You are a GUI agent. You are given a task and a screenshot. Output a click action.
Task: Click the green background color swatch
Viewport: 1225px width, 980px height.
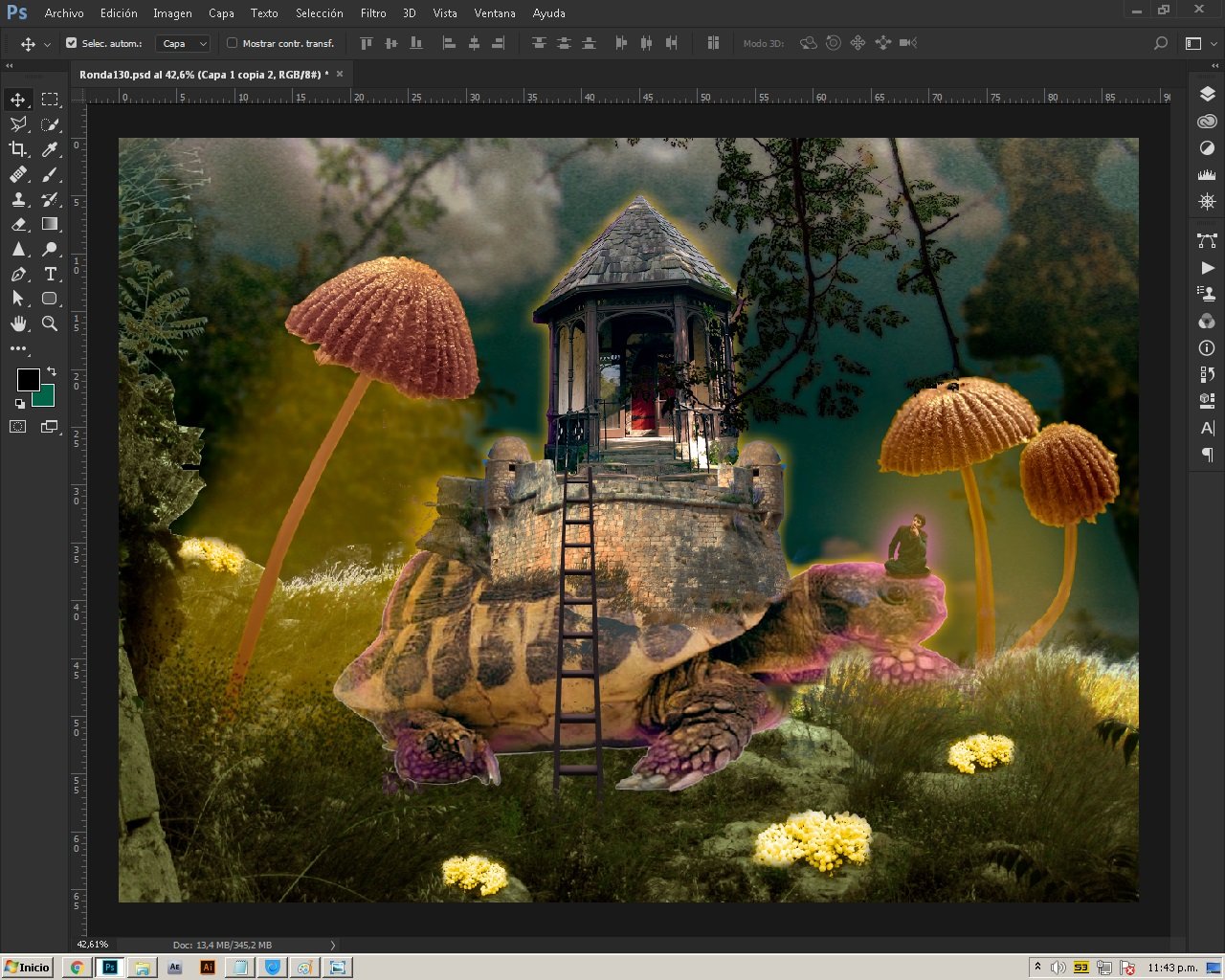coord(47,397)
